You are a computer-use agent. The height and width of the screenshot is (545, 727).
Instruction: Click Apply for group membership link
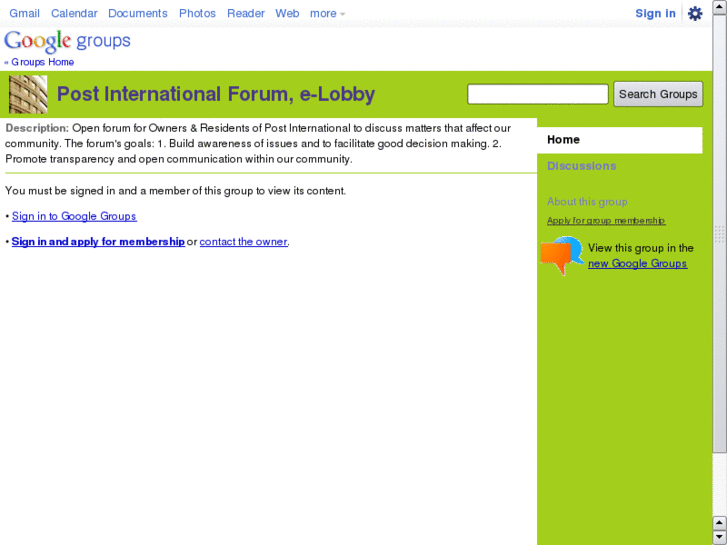tap(606, 221)
